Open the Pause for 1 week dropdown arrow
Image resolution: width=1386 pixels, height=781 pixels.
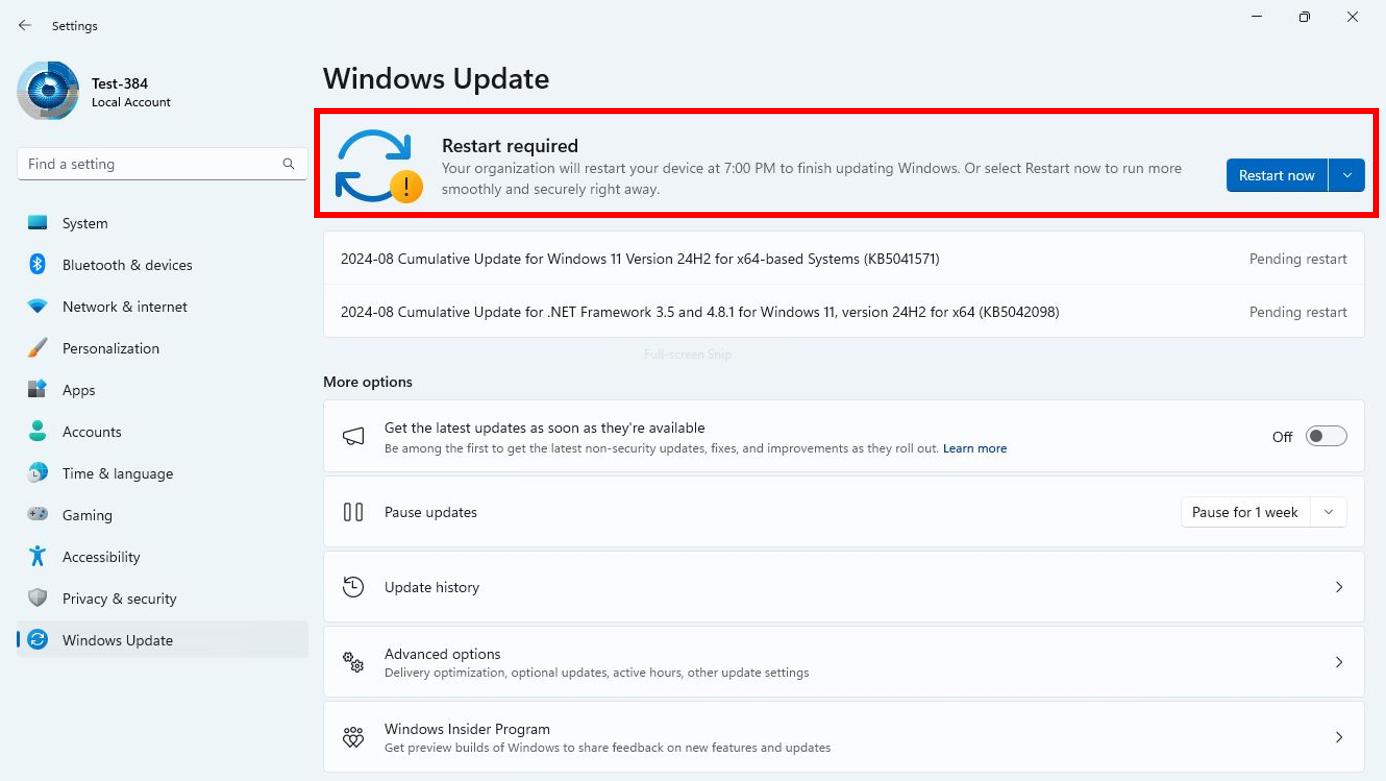tap(1328, 512)
